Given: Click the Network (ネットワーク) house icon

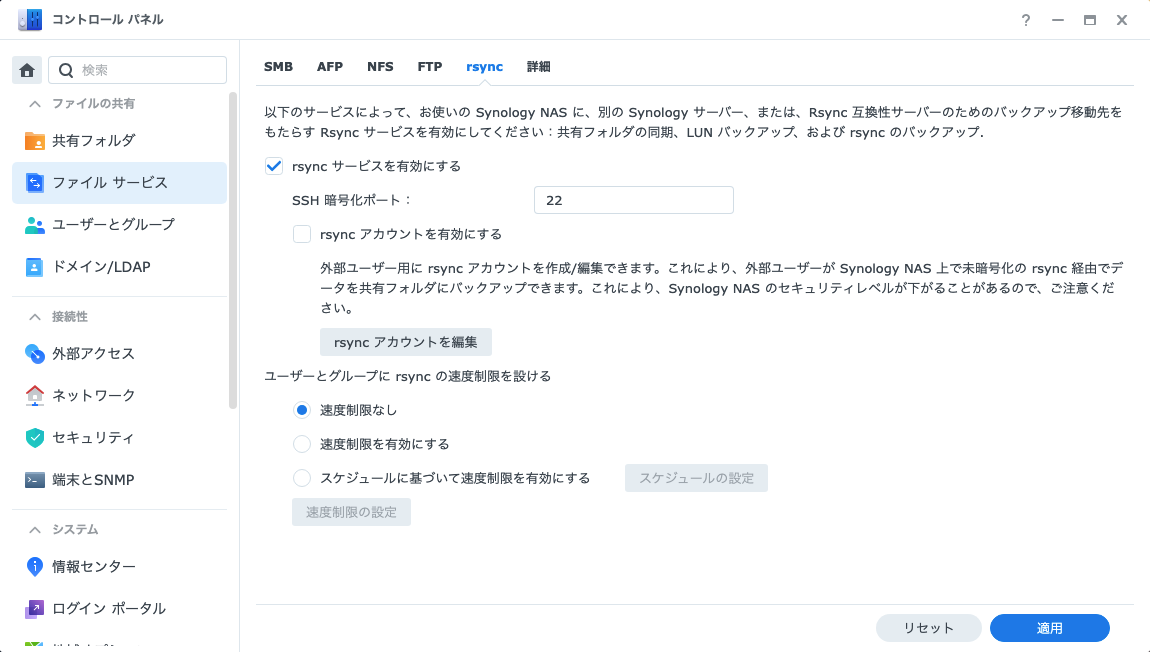Looking at the screenshot, I should pyautogui.click(x=34, y=395).
